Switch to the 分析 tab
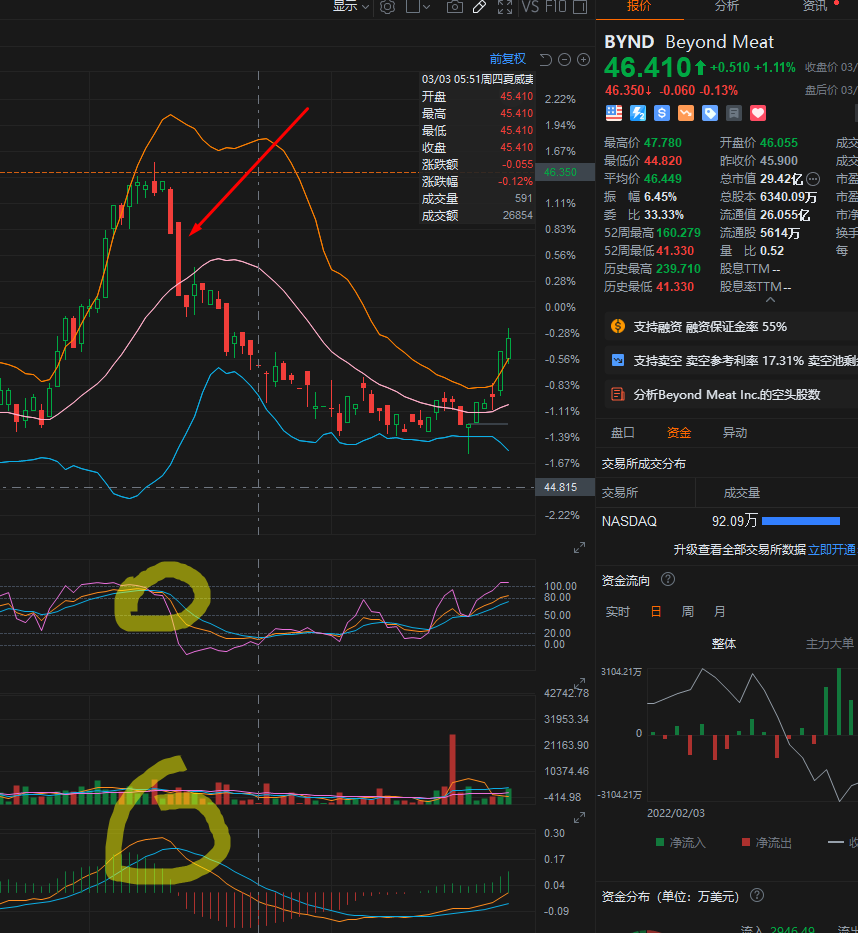The height and width of the screenshot is (933, 858). [727, 6]
